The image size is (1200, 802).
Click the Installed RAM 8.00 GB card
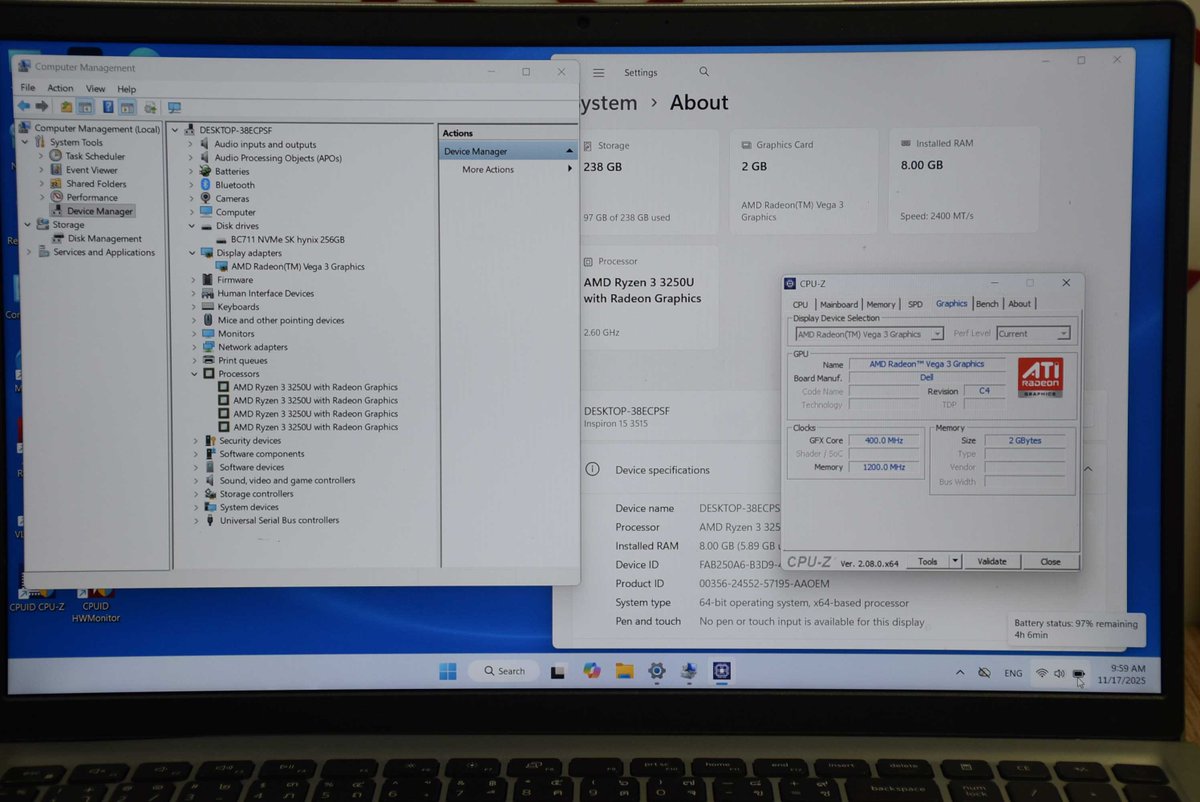[963, 180]
